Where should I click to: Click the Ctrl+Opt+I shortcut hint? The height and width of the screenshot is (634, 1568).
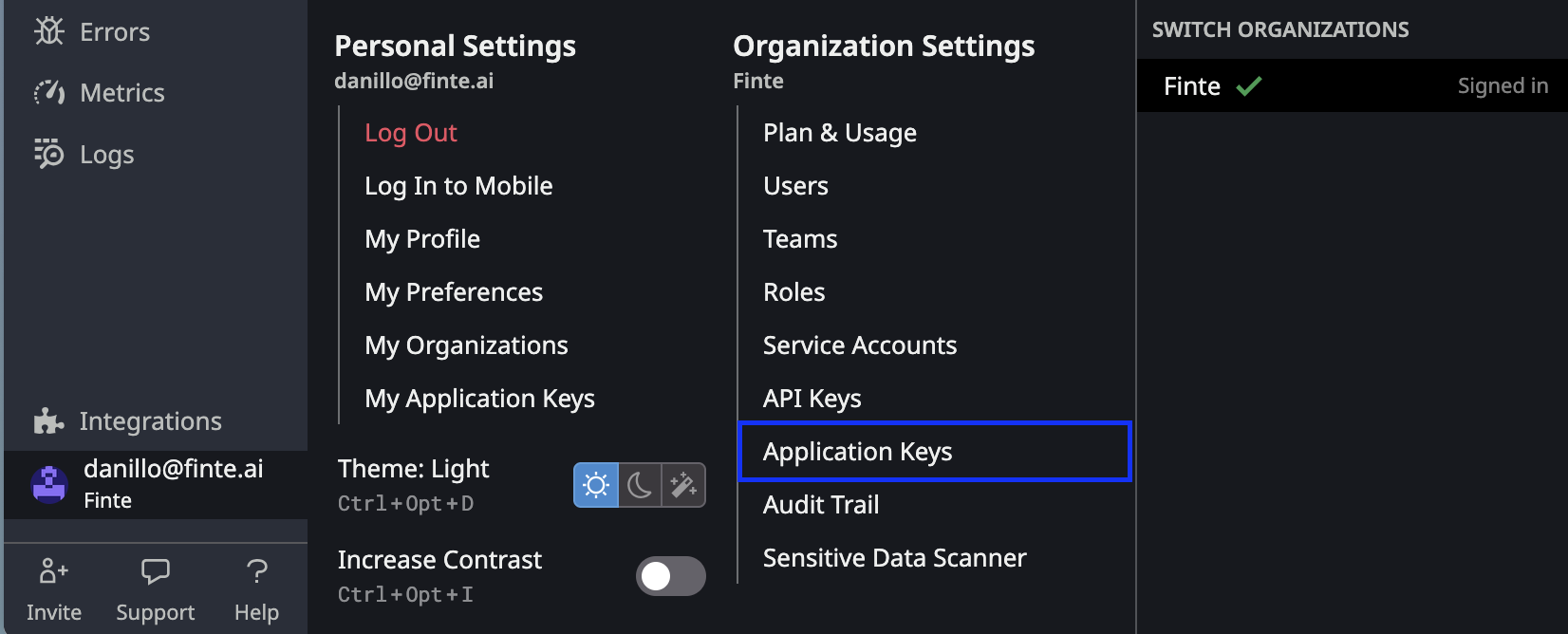coord(405,594)
